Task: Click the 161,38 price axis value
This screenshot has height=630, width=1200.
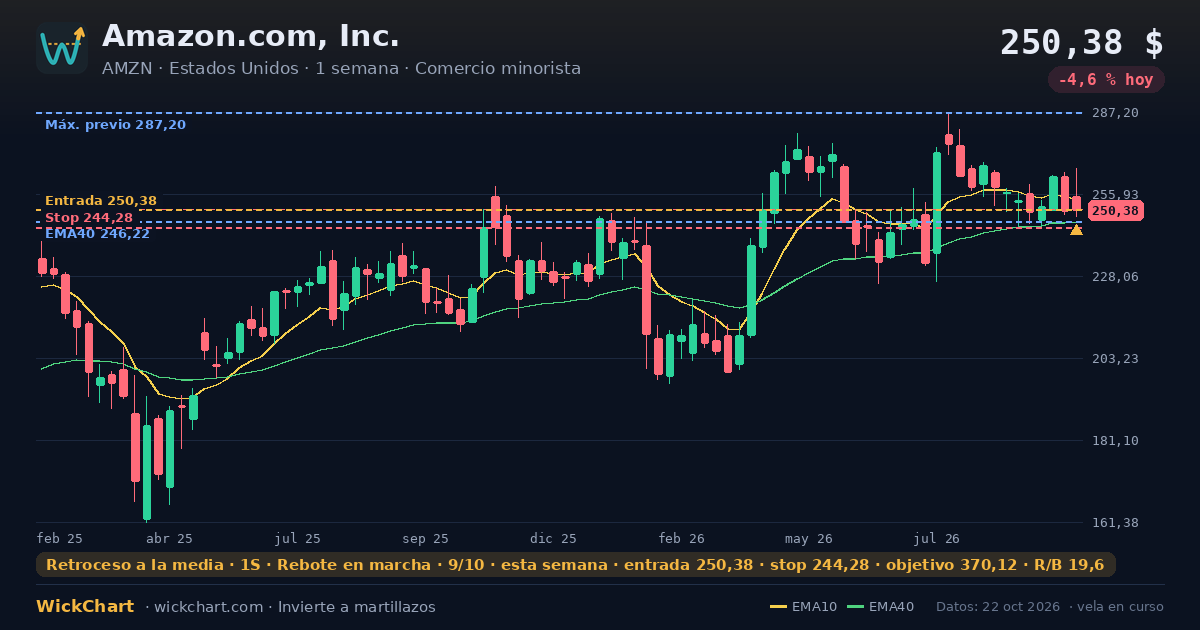Action: click(1116, 523)
